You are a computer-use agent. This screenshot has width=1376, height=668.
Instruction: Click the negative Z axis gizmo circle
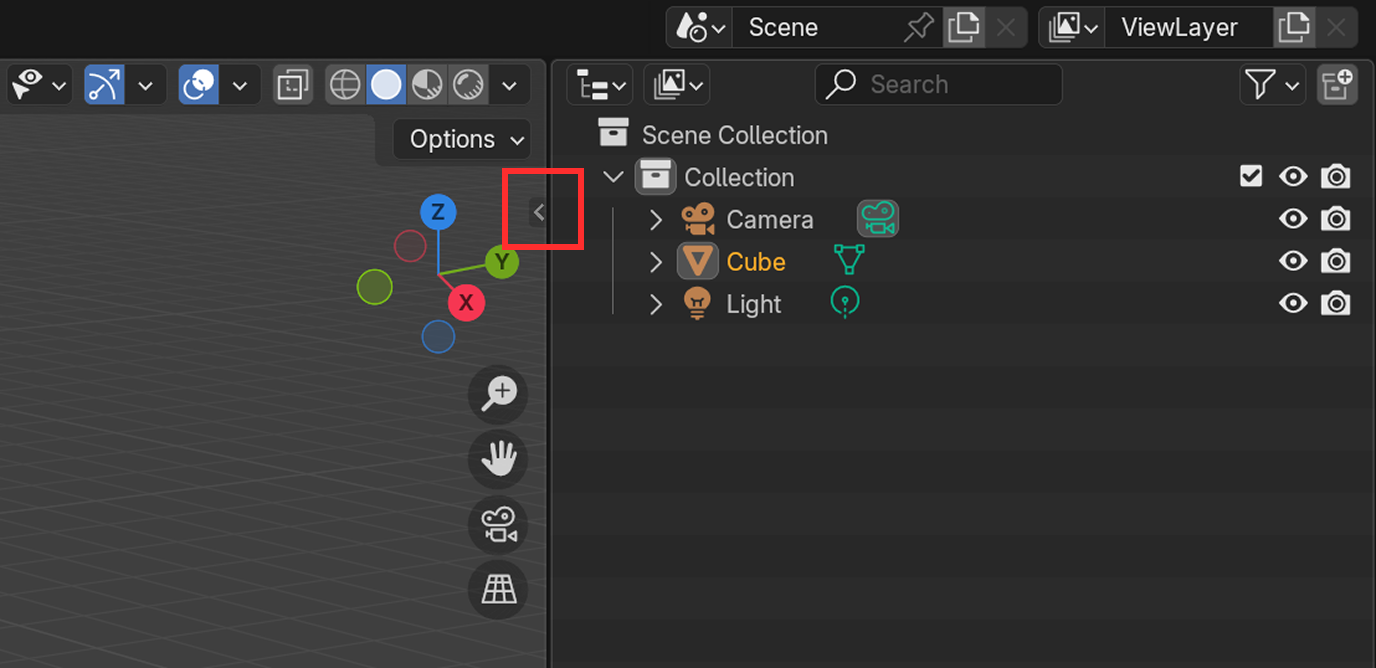tap(438, 337)
